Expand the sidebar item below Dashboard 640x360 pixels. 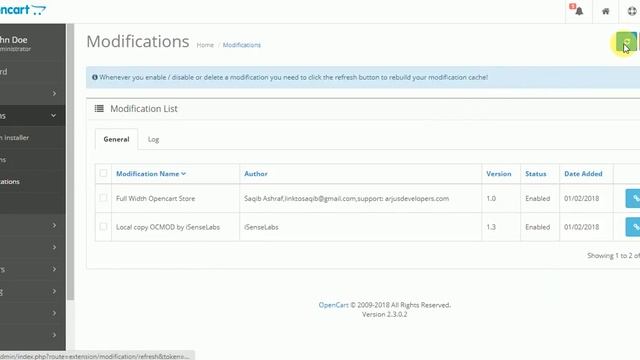(54, 93)
